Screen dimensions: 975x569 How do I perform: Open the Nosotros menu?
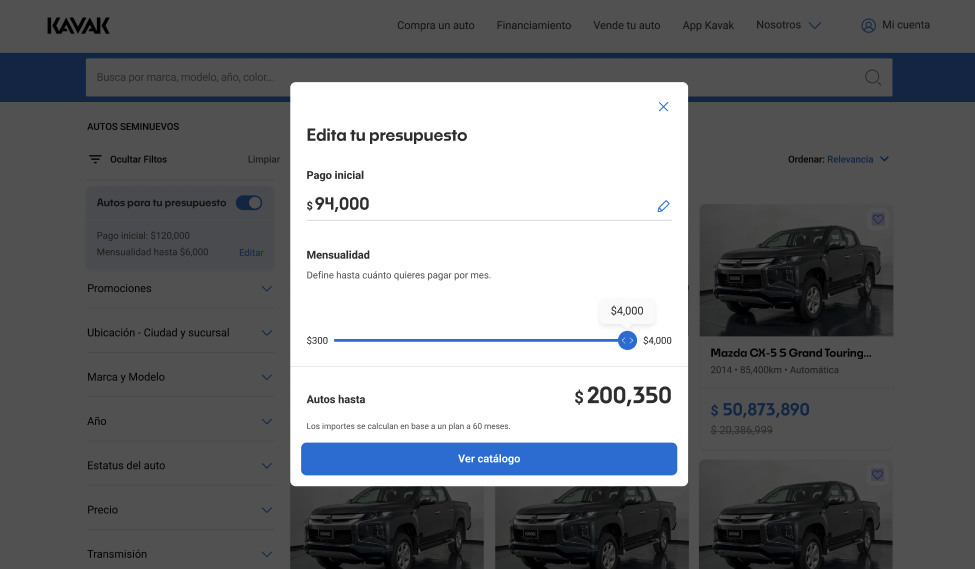[788, 25]
